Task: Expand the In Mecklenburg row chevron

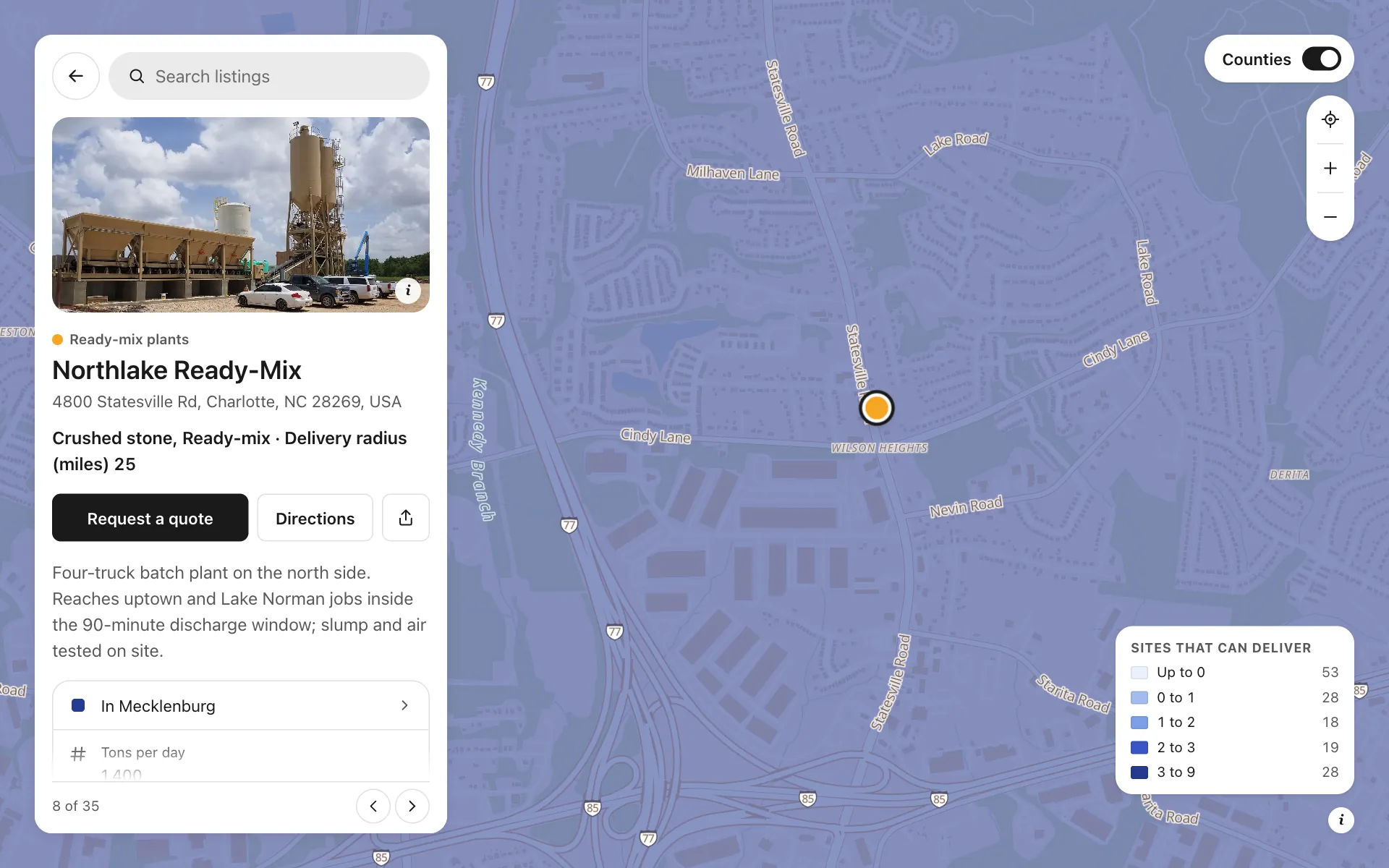Action: [404, 705]
